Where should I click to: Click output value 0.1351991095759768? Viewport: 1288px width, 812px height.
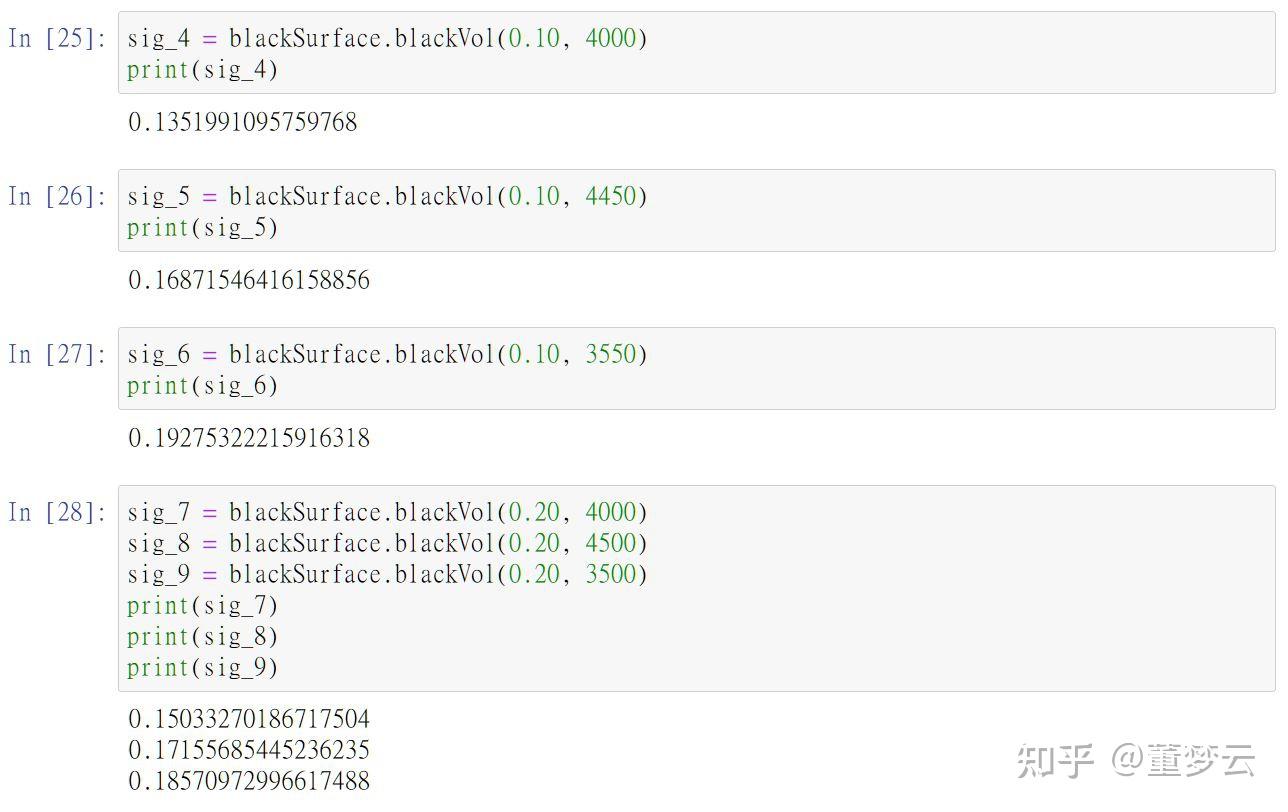(243, 123)
